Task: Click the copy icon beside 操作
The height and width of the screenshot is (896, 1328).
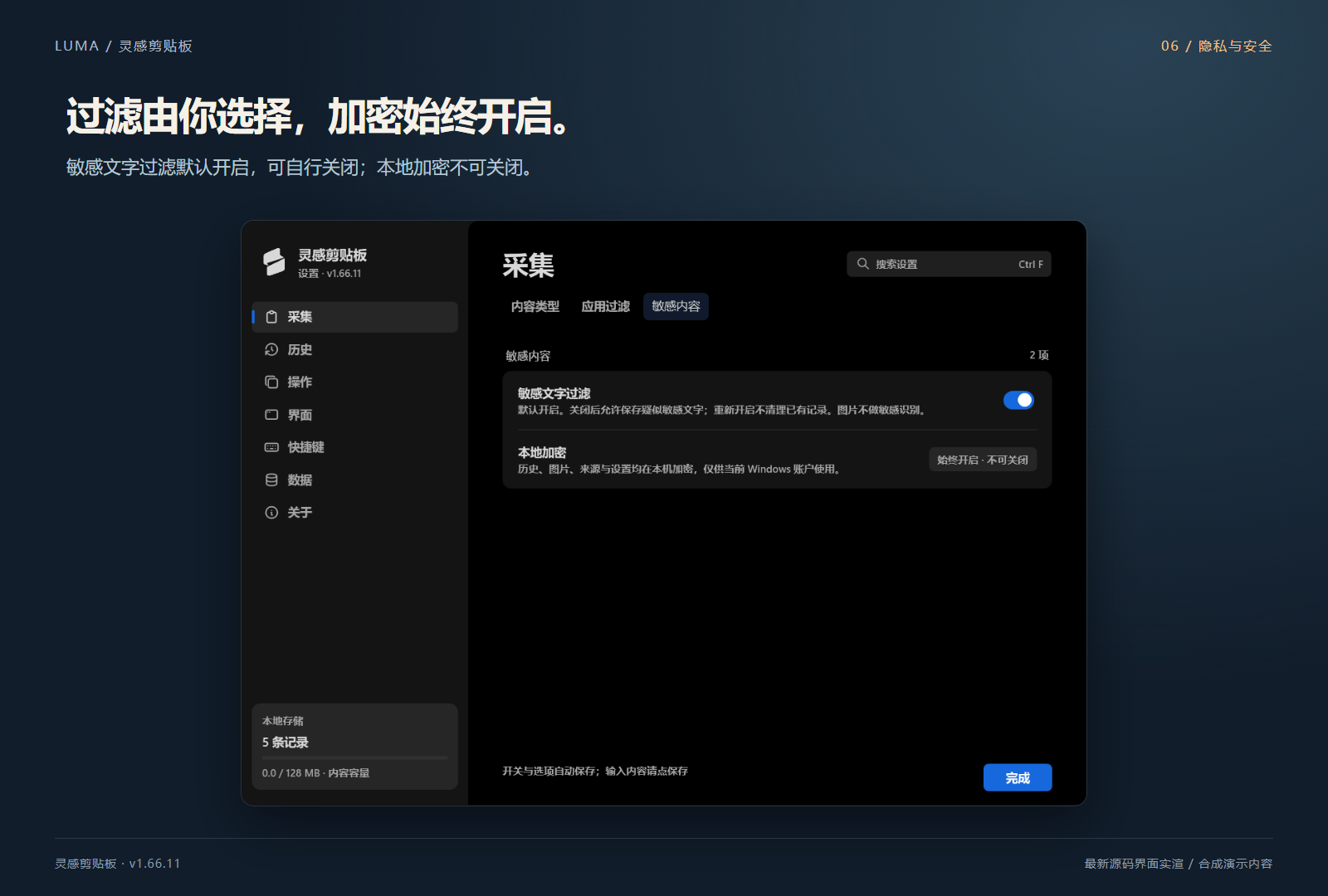Action: tap(271, 382)
